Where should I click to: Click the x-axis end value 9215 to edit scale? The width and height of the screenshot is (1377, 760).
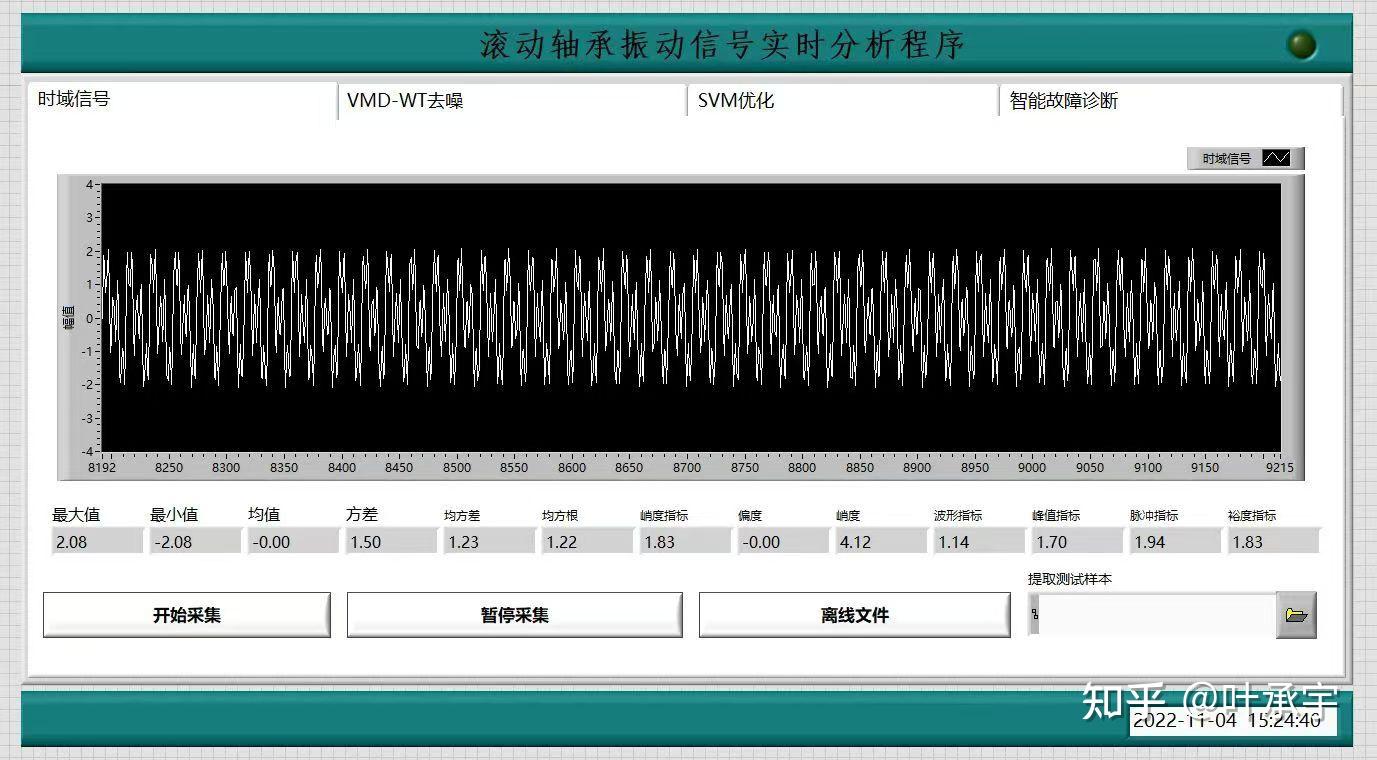pos(1278,467)
